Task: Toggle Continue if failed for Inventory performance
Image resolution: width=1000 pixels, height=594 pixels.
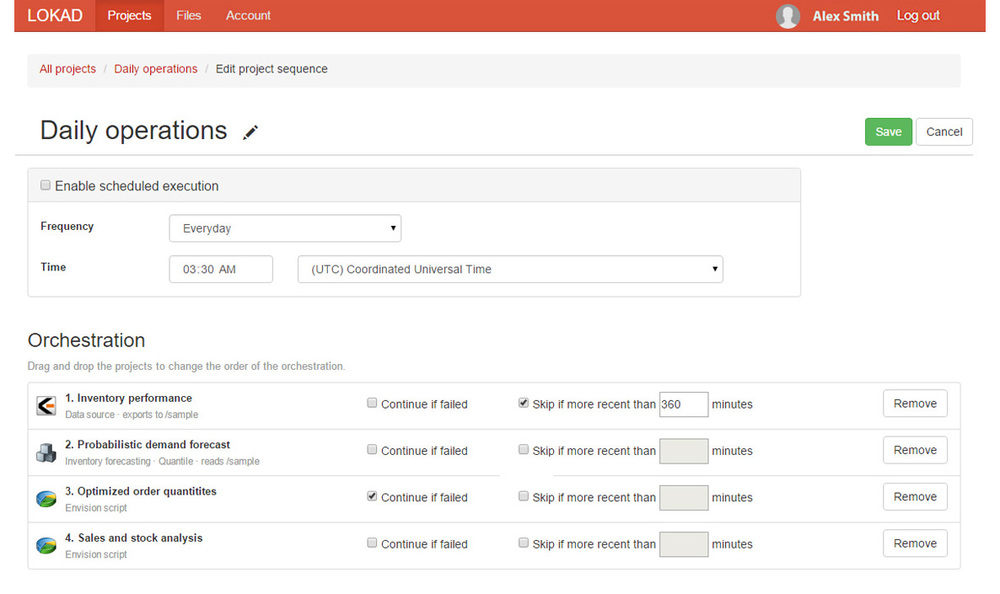Action: [372, 404]
